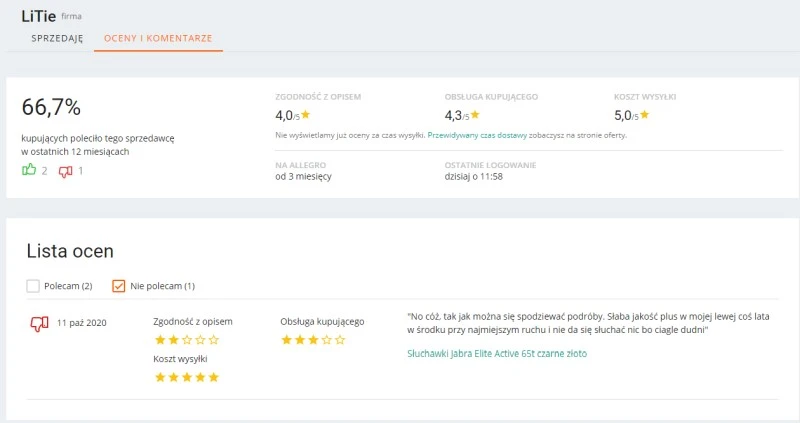Viewport: 800px width, 423px height.
Task: Click the star next to 4,0 rating
Action: [306, 115]
